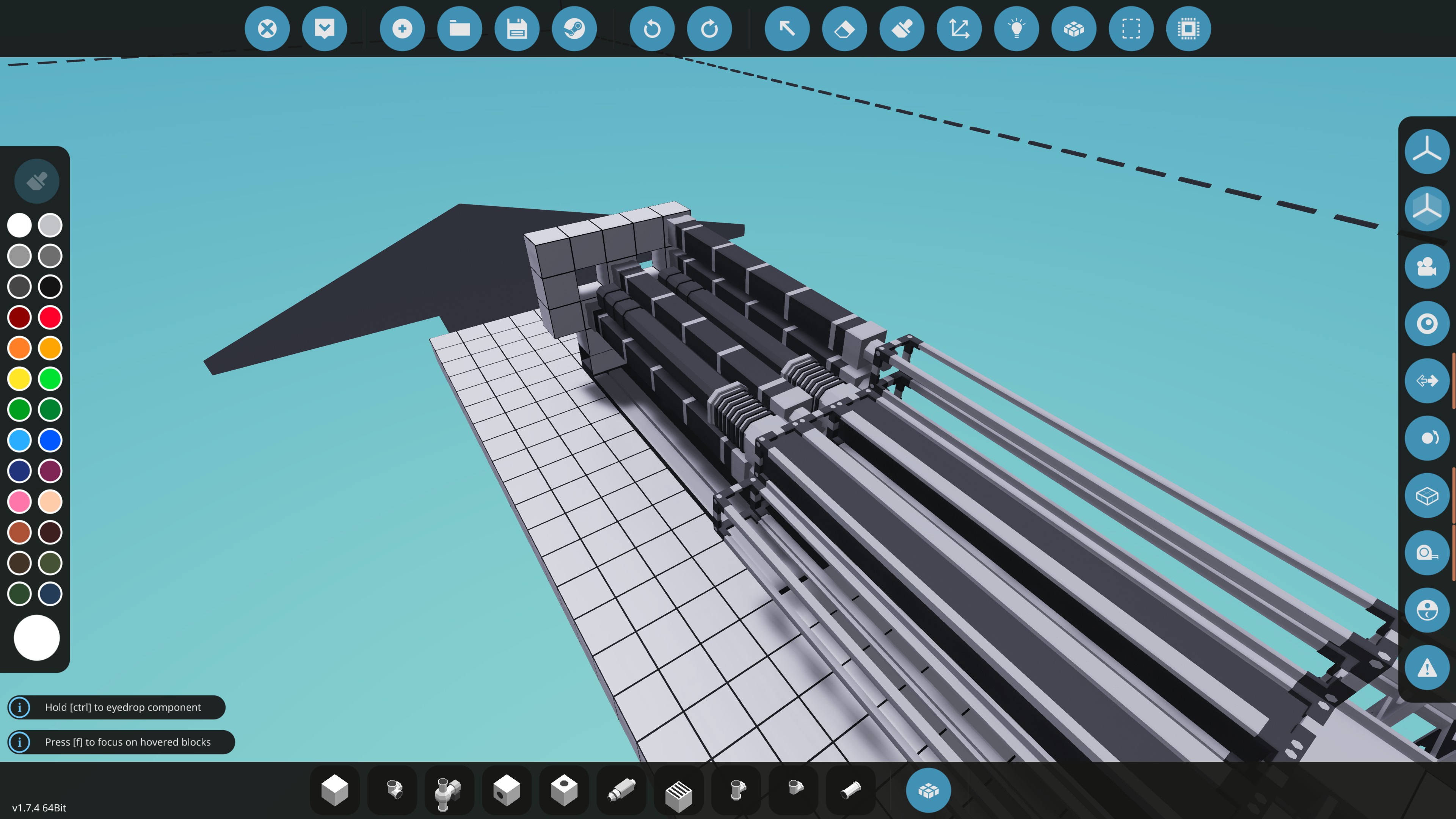This screenshot has width=1456, height=819.
Task: Expand the dropdown chevron button at top
Action: 325,29
